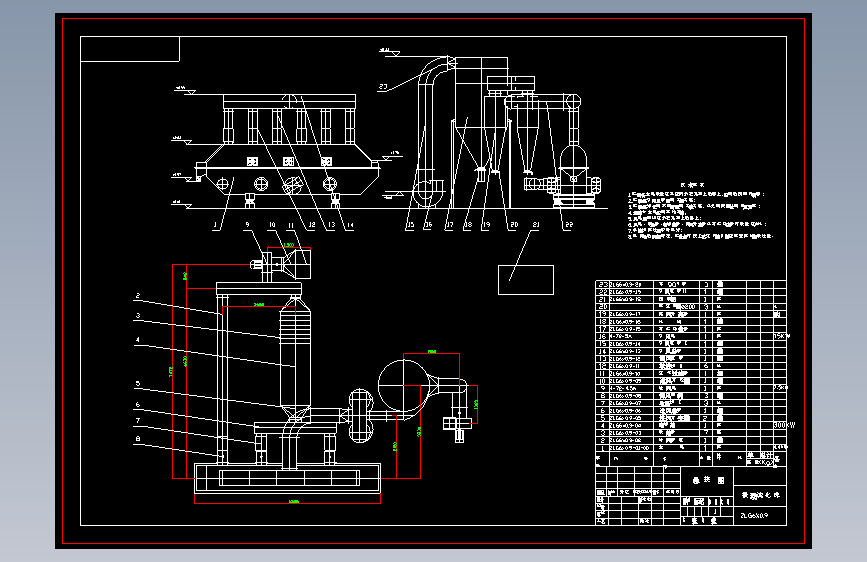The image size is (867, 562).
Task: Click part callout number 1 under fluidized bed
Action: 215,225
